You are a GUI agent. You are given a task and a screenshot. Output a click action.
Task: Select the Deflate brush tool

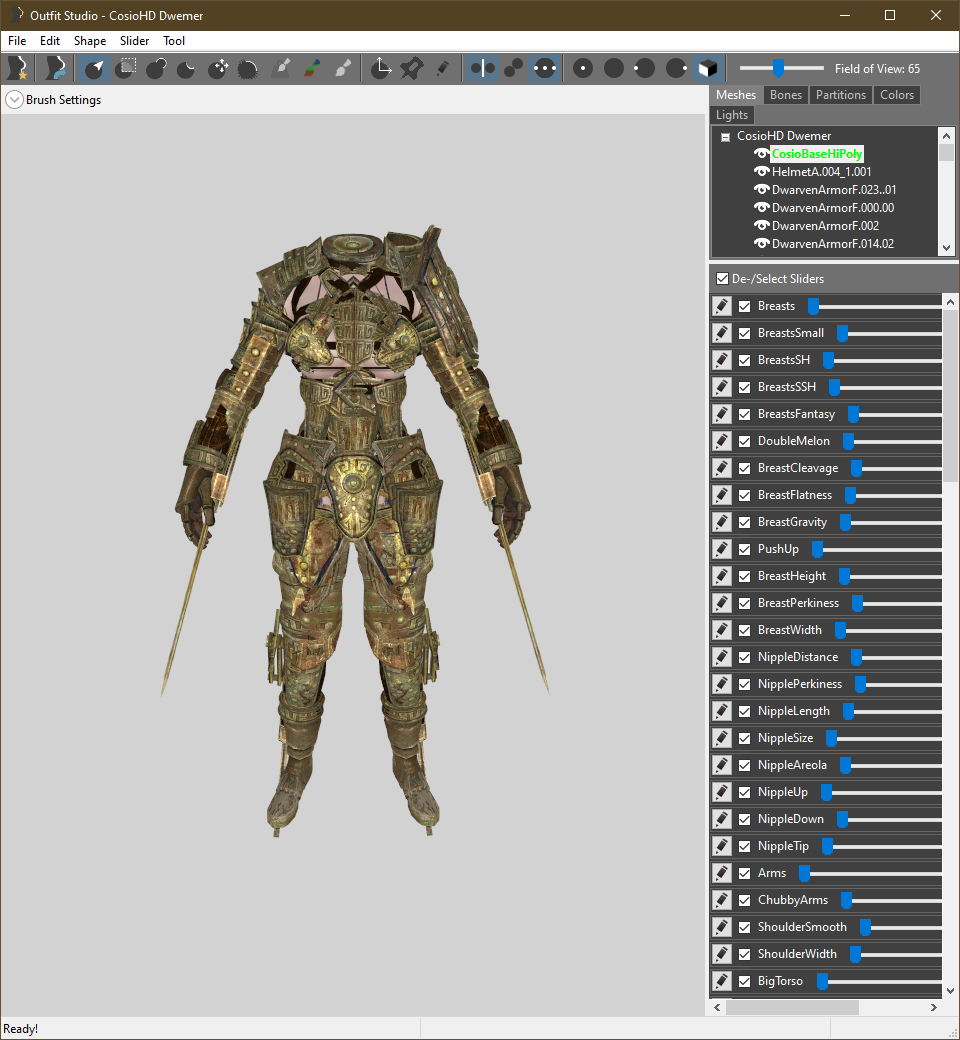coord(187,68)
